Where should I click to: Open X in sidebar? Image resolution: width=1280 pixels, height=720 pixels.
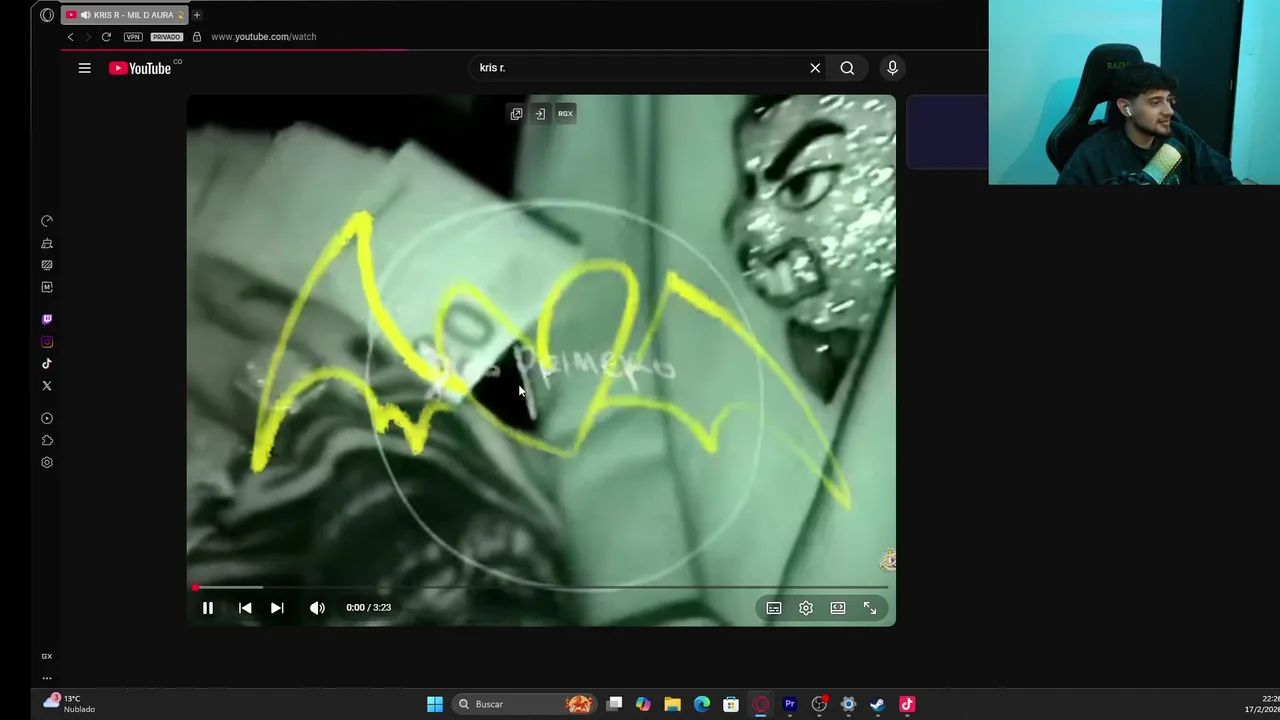[x=47, y=386]
